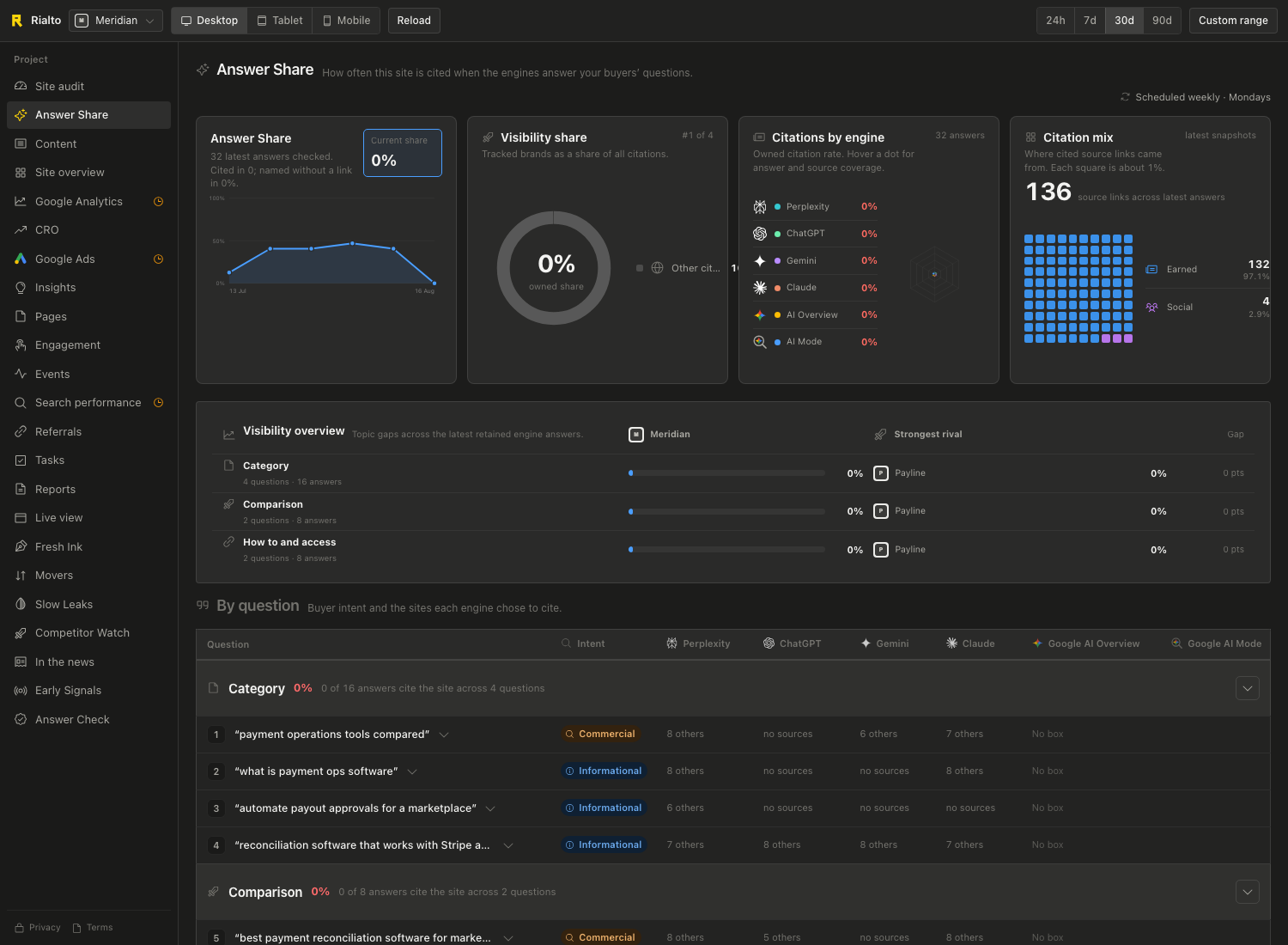The height and width of the screenshot is (945, 1288).
Task: Open the Movers arrows icon
Action: coord(21,576)
